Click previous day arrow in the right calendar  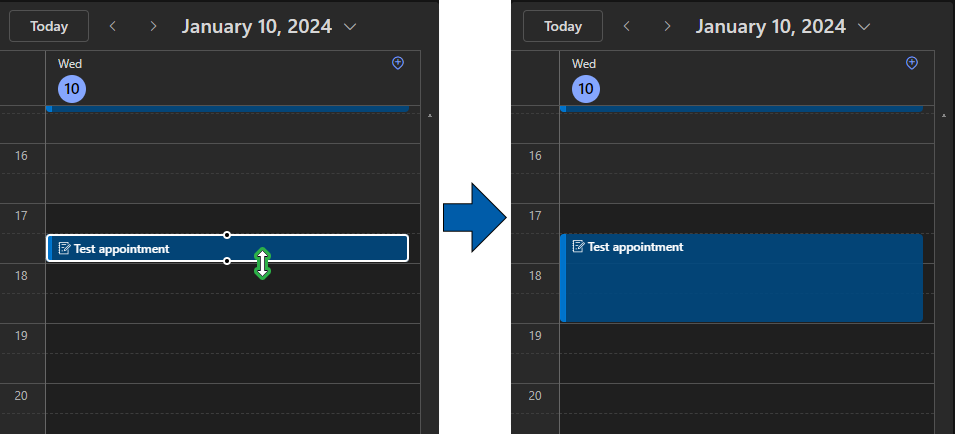click(x=626, y=26)
